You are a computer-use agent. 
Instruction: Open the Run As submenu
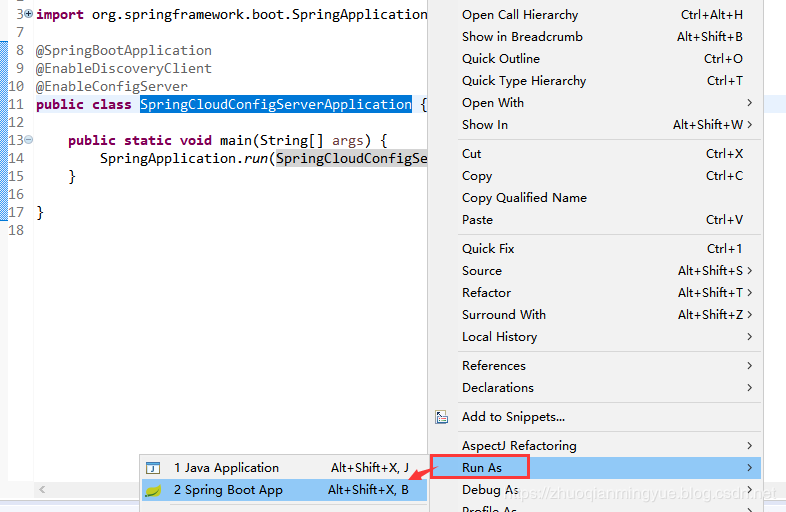click(x=596, y=468)
